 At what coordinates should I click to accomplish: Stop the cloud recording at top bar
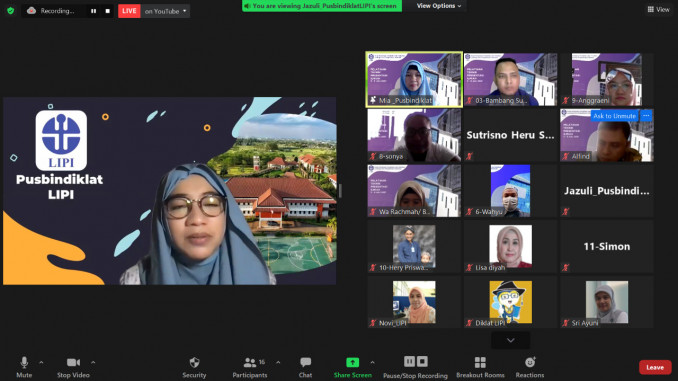108,11
